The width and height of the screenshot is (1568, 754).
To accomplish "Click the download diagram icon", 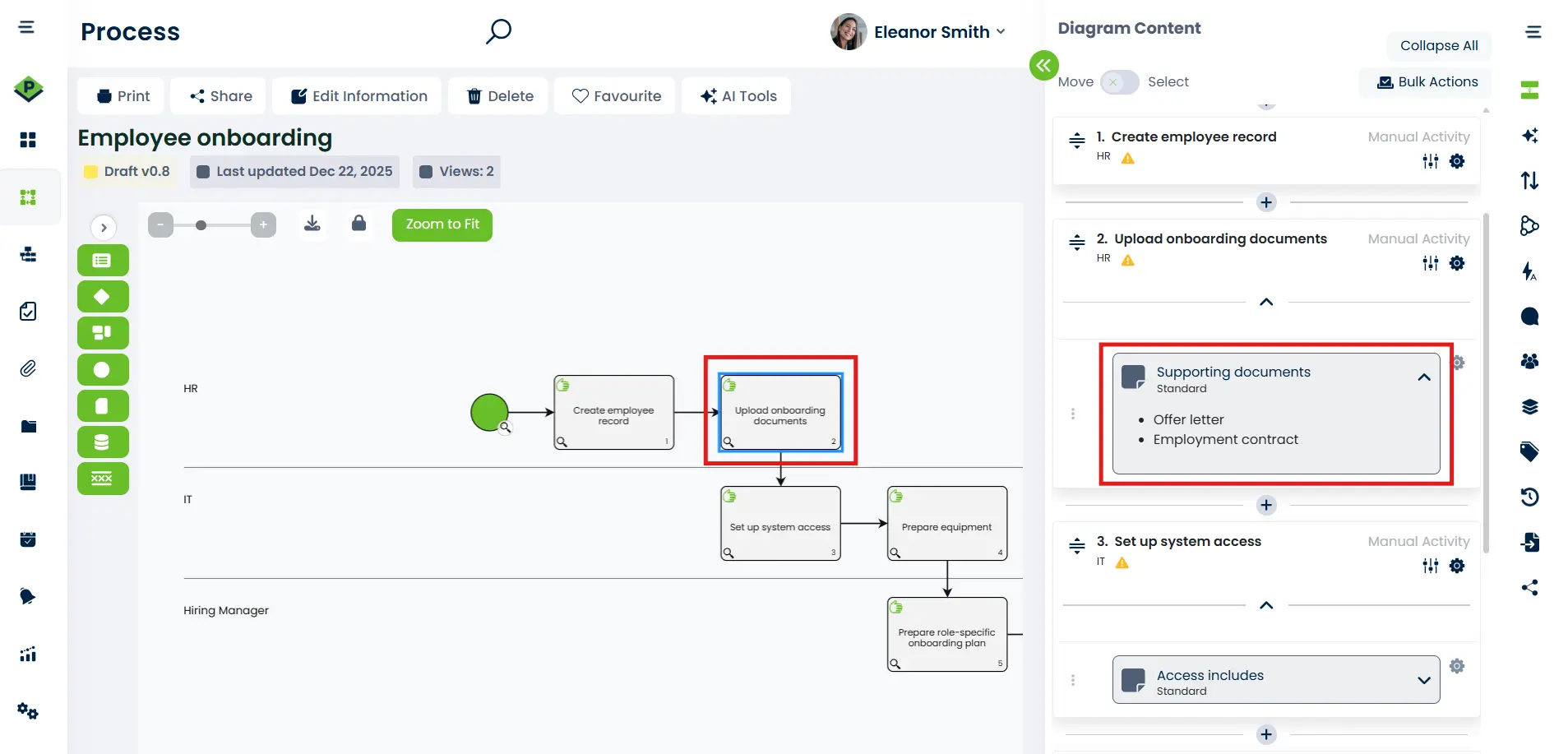I will [x=312, y=223].
